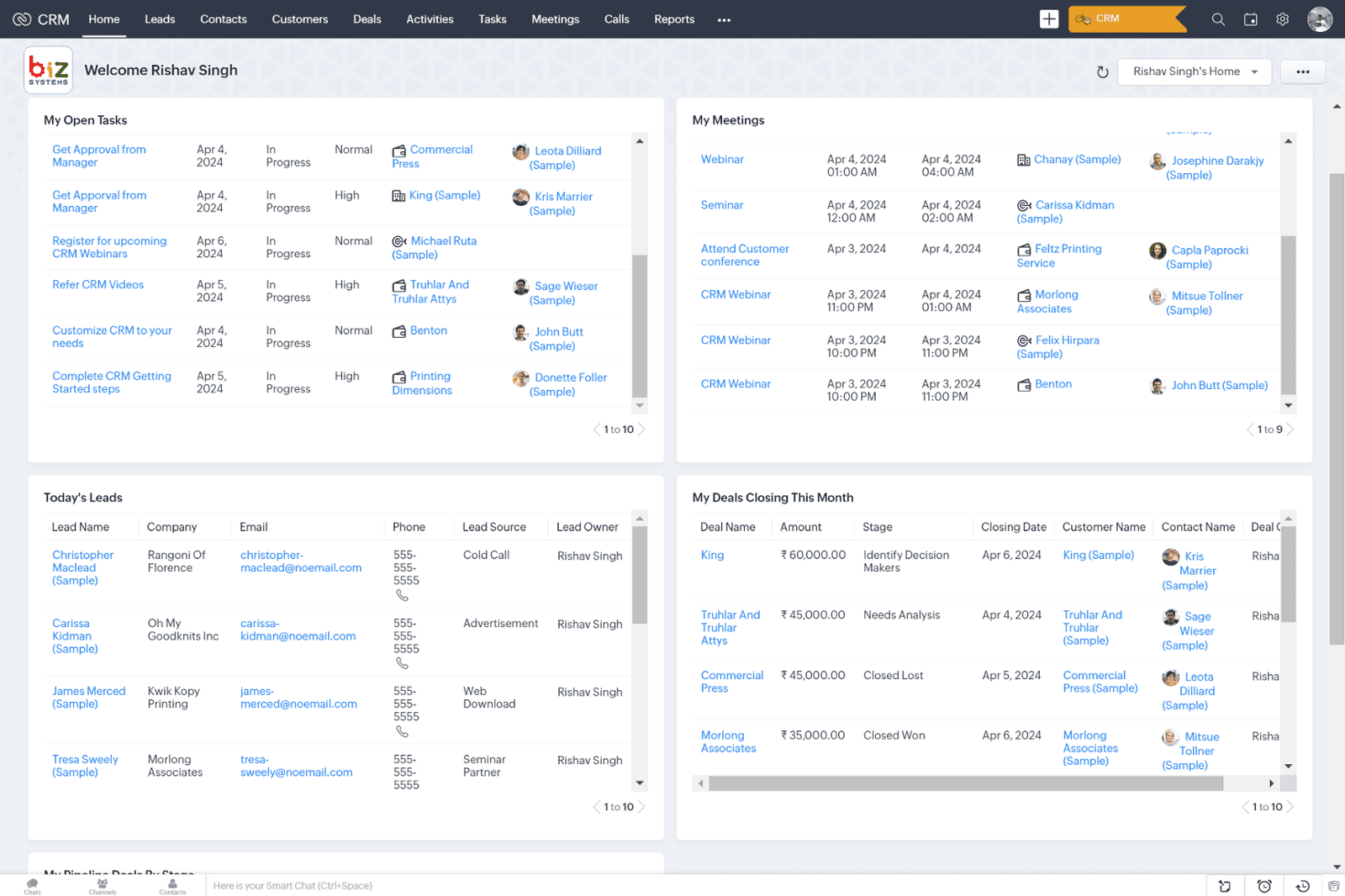Click the create new record plus icon
The image size is (1345, 896).
coord(1048,19)
